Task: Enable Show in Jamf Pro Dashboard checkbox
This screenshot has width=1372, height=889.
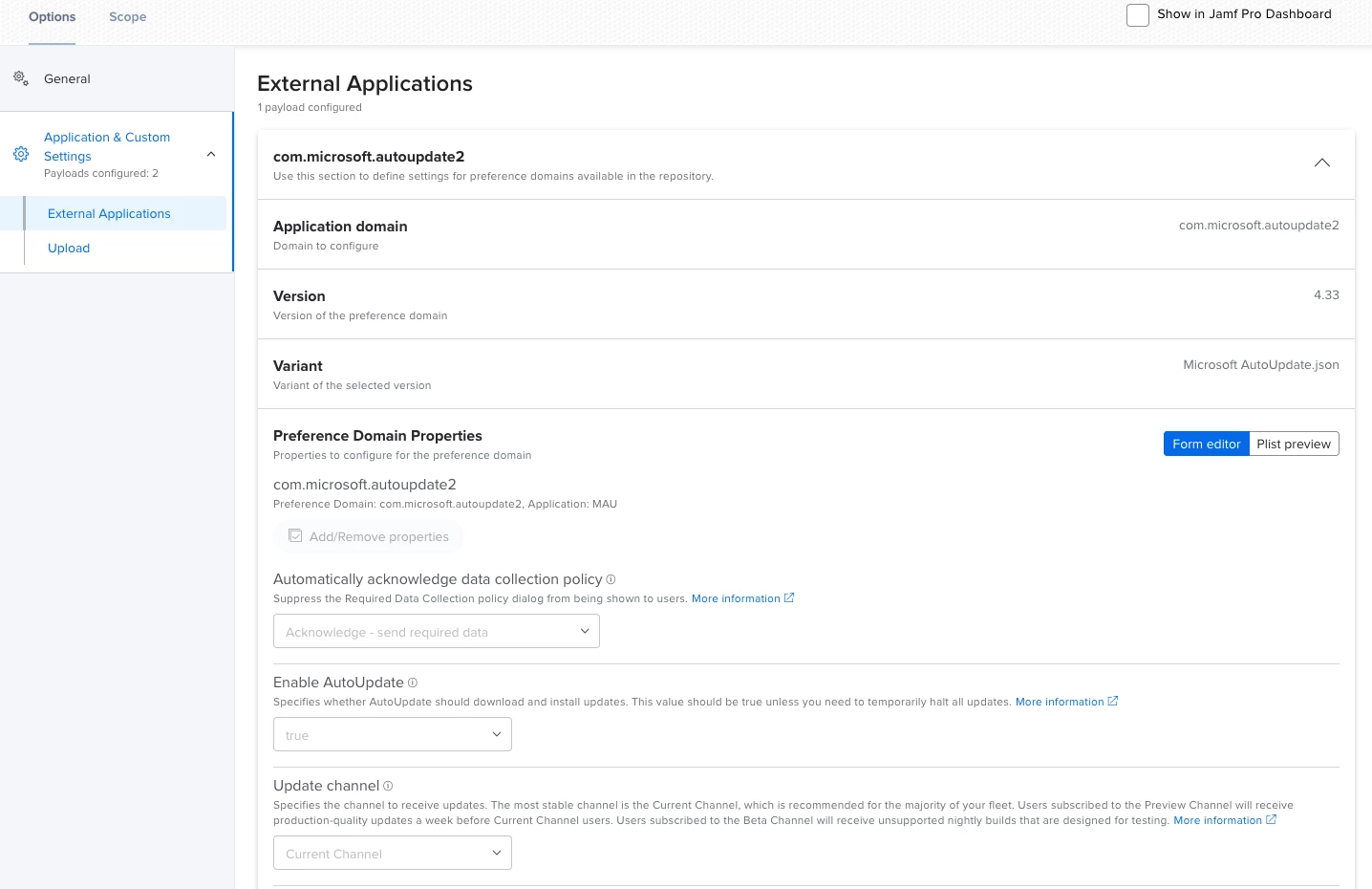Action: (1137, 15)
